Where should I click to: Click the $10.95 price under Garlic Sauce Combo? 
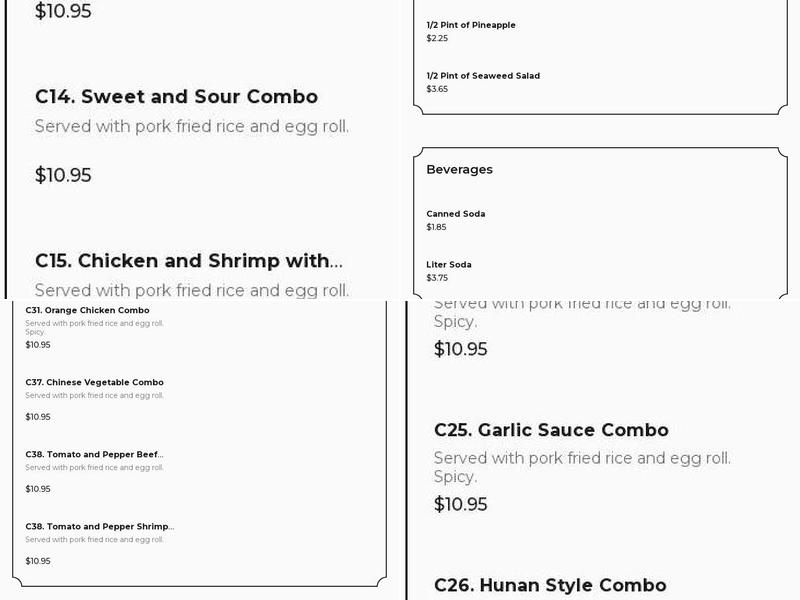tap(460, 504)
